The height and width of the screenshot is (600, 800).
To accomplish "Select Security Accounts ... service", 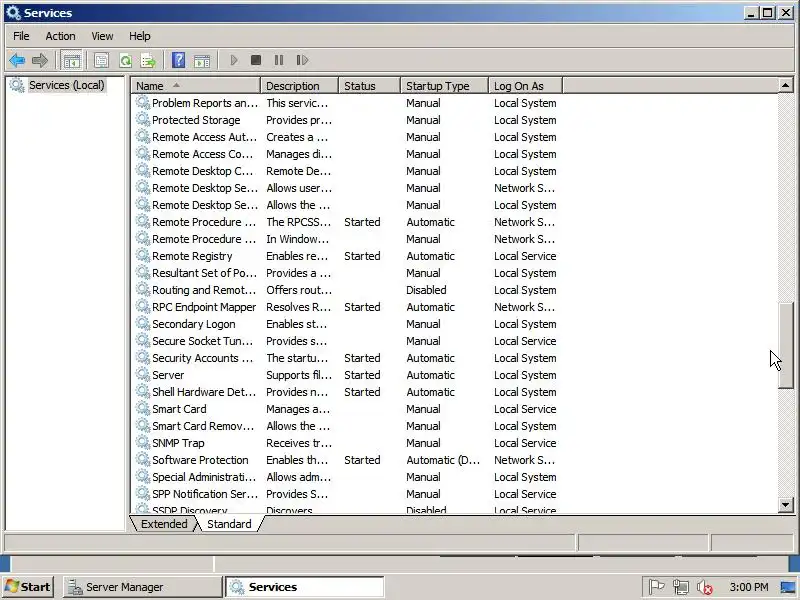I will point(347,358).
